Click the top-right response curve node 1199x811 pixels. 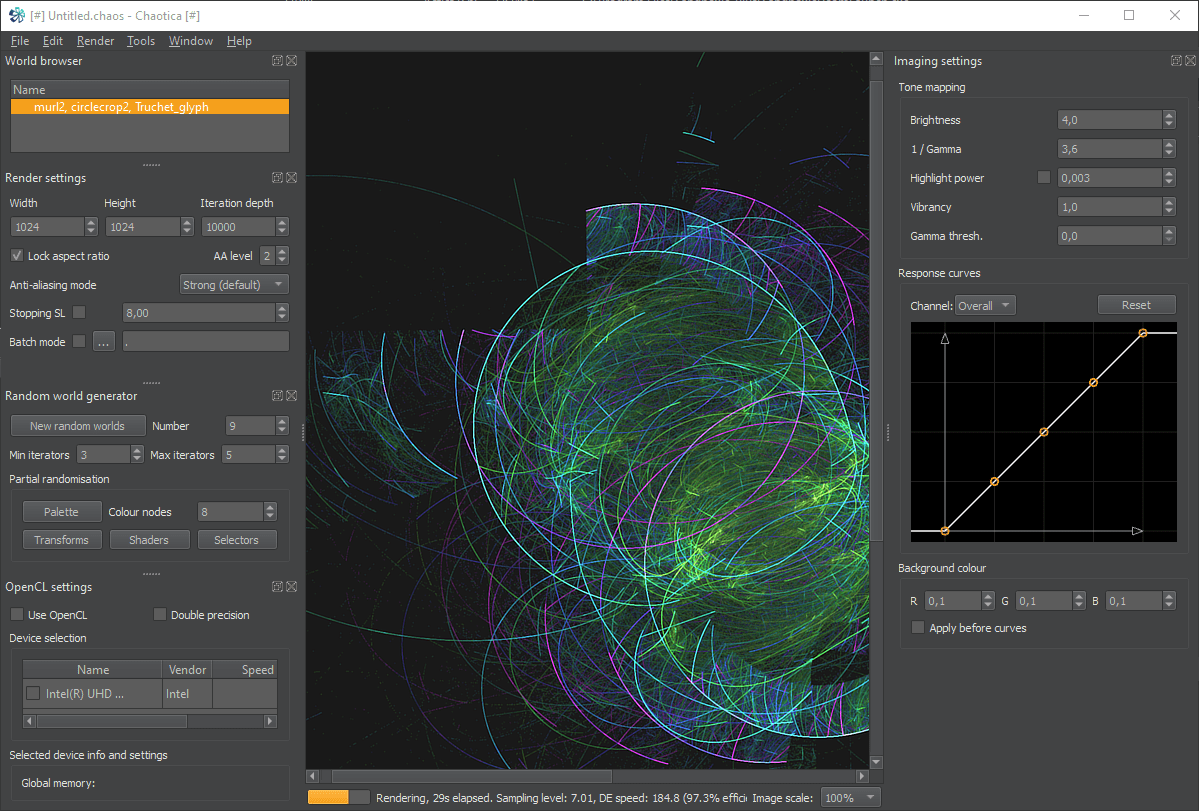(x=1143, y=333)
